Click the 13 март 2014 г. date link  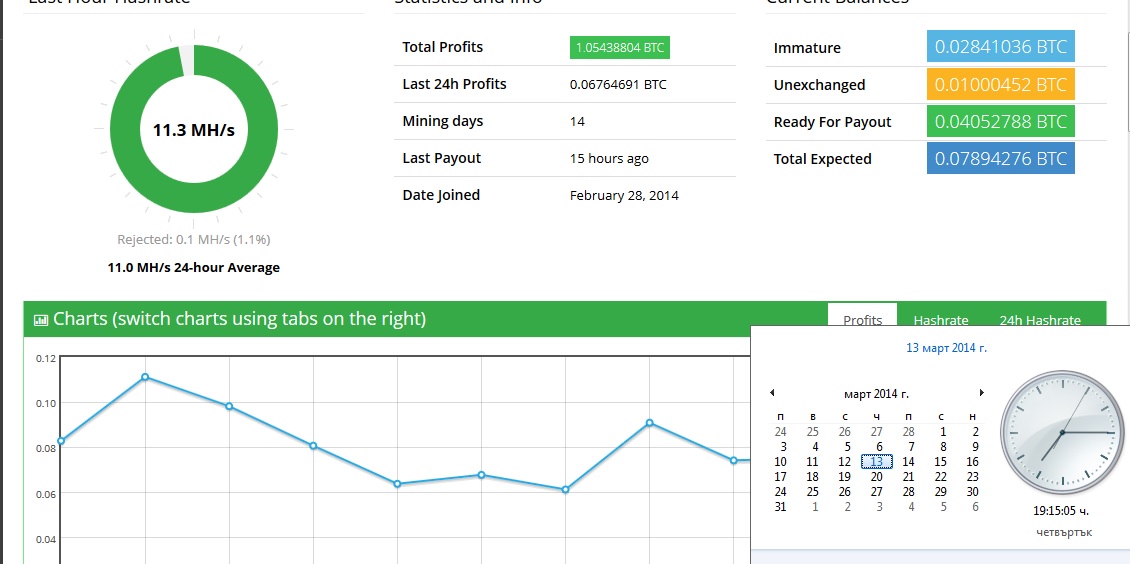(x=946, y=348)
